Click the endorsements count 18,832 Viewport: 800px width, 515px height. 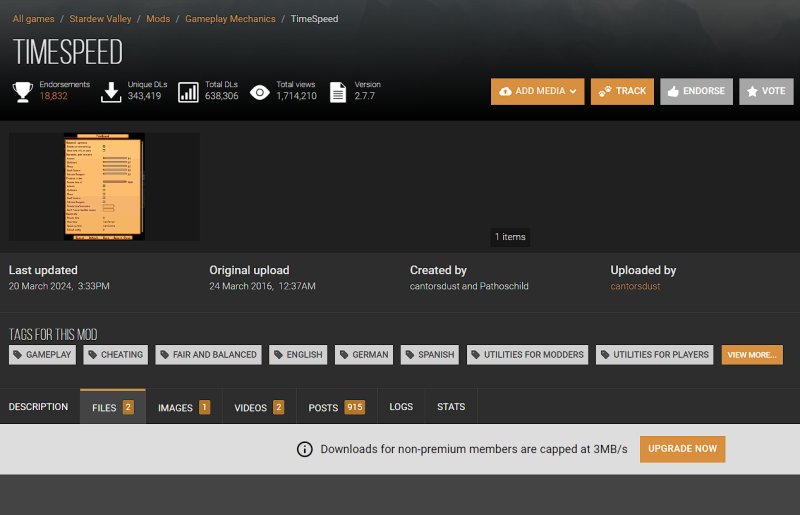pos(54,96)
